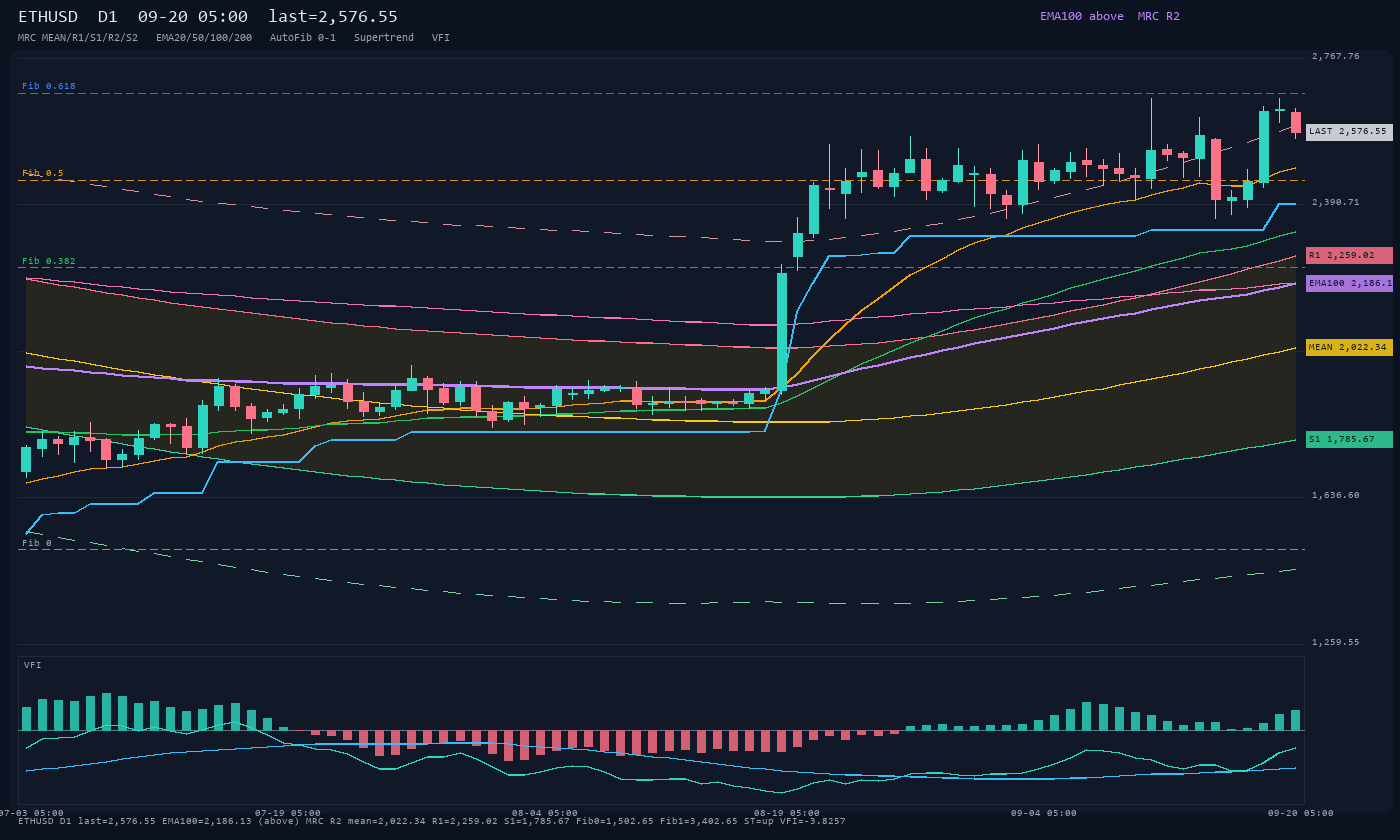Screen dimensions: 1400x840
Task: Click the Fib 0.5 level label
Action: tap(43, 174)
